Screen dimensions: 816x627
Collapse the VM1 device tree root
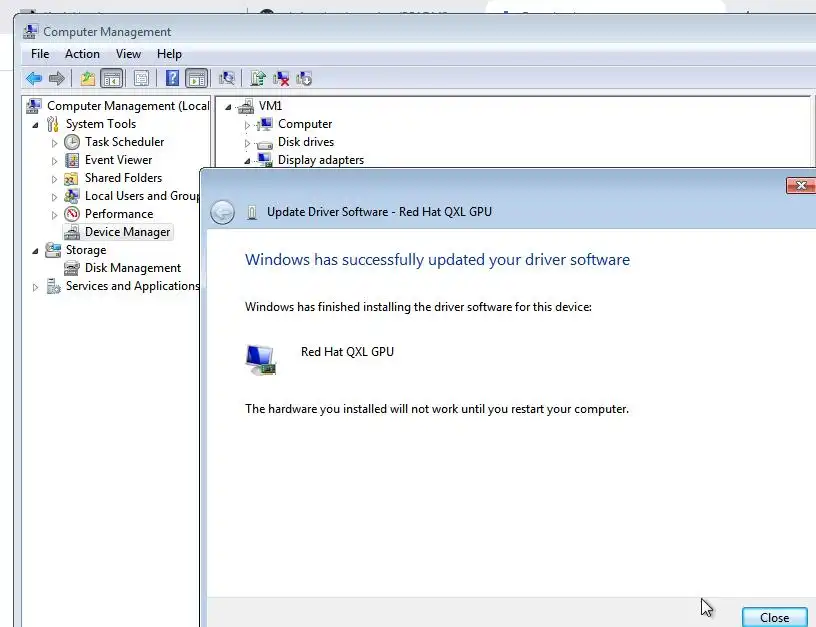tap(228, 107)
